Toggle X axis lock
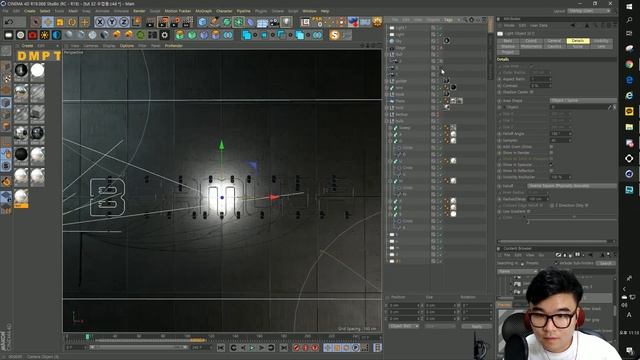Viewport: 640px width, 360px height. coord(100,22)
